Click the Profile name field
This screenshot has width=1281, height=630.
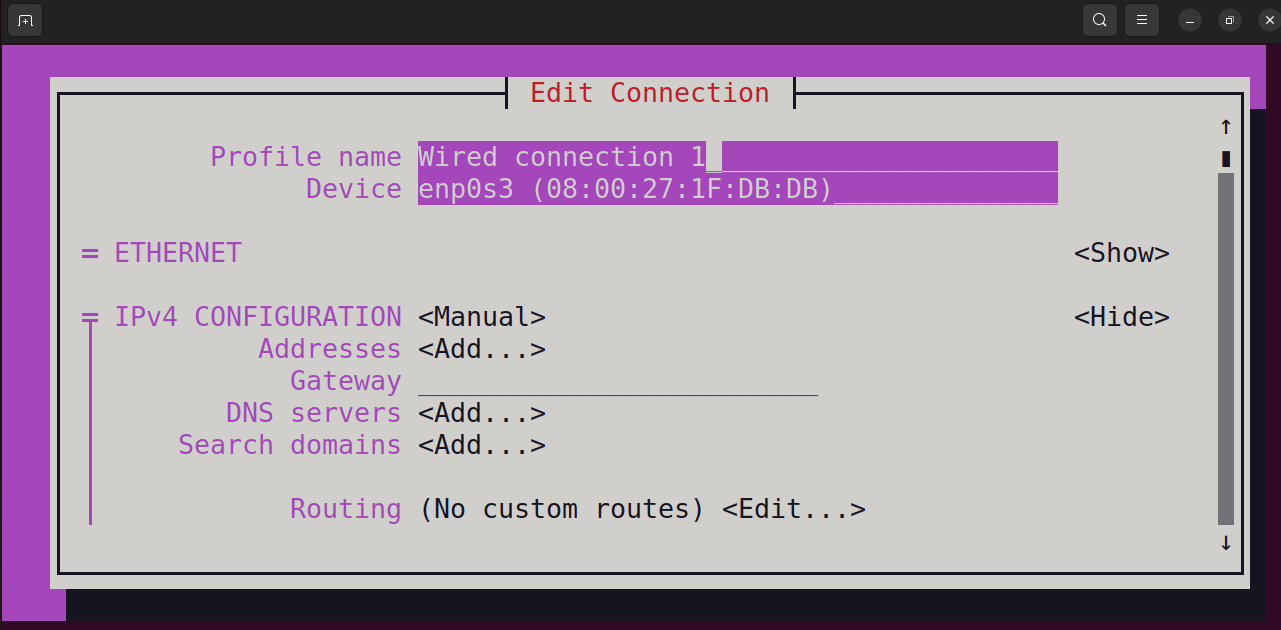(x=738, y=157)
